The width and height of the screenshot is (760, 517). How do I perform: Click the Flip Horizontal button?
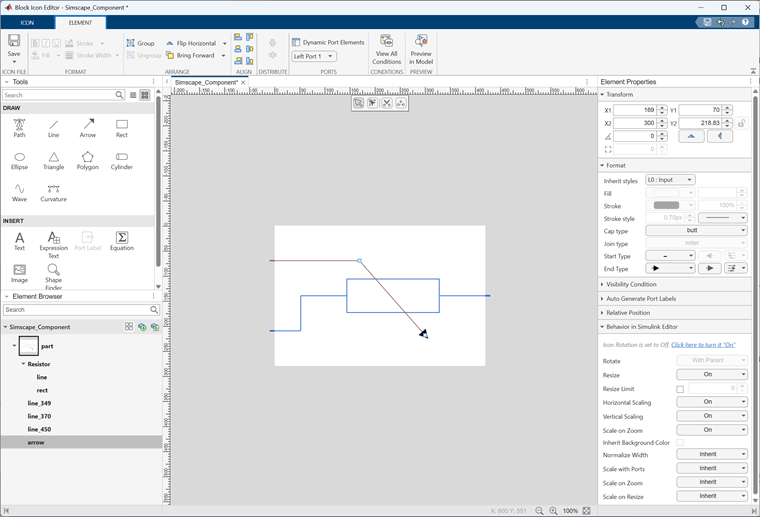[191, 43]
